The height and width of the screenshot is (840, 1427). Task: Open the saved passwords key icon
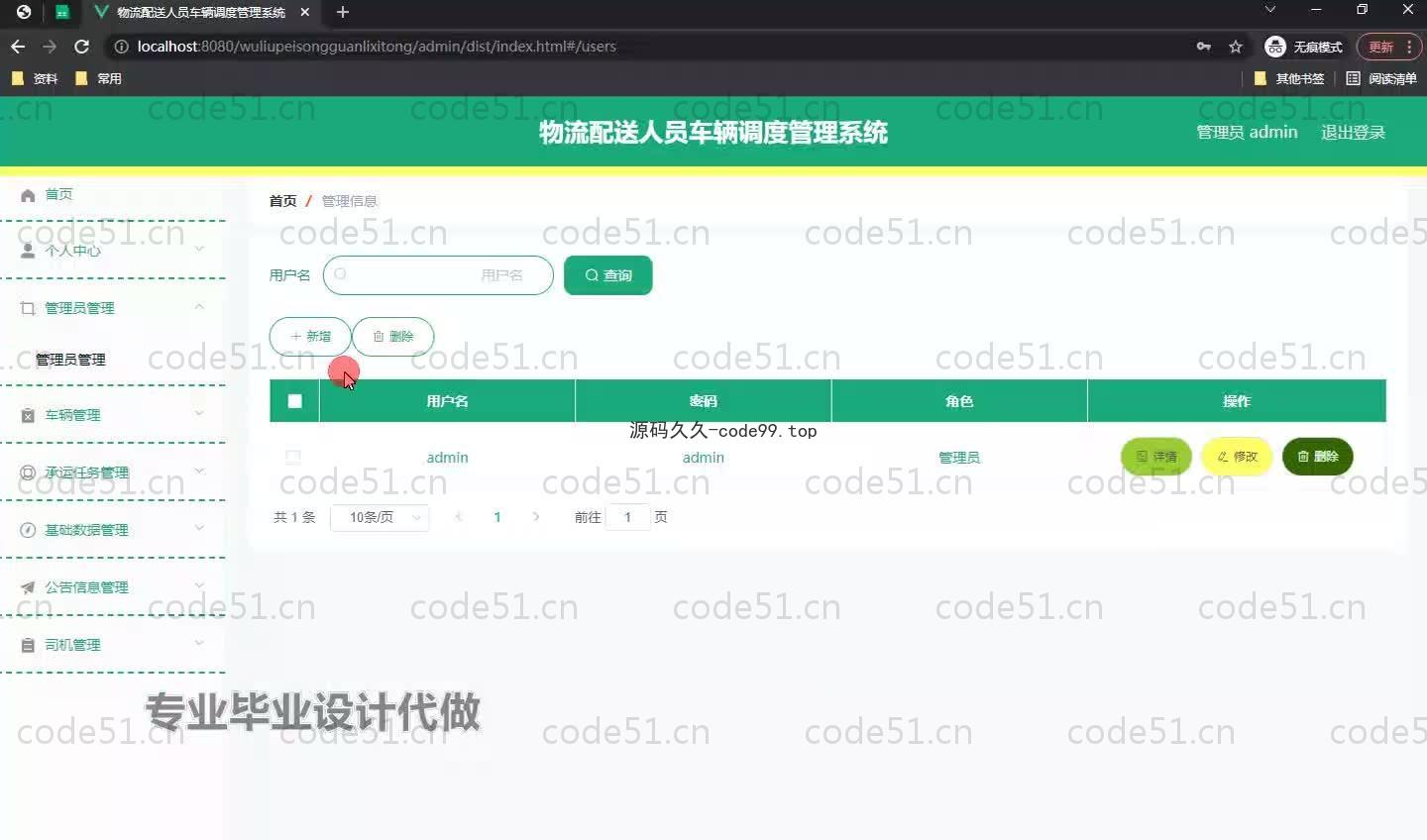pyautogui.click(x=1204, y=47)
